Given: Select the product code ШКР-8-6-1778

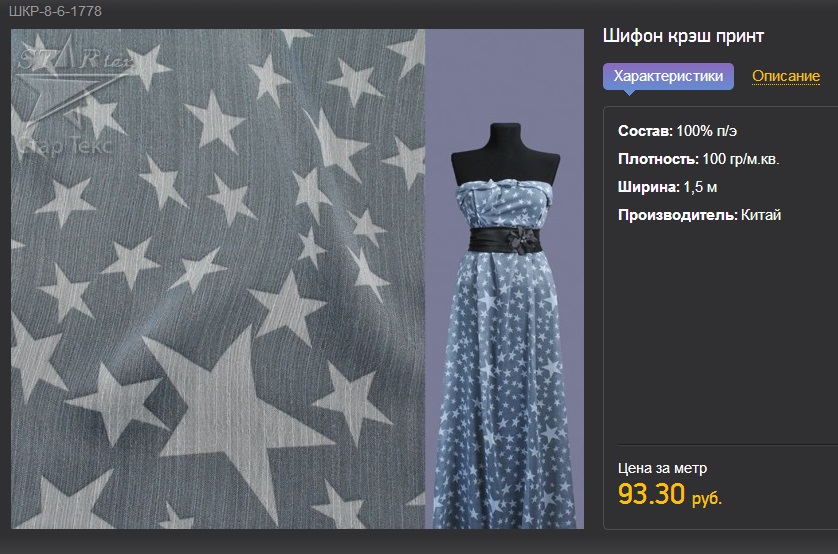Looking at the screenshot, I should tap(55, 11).
